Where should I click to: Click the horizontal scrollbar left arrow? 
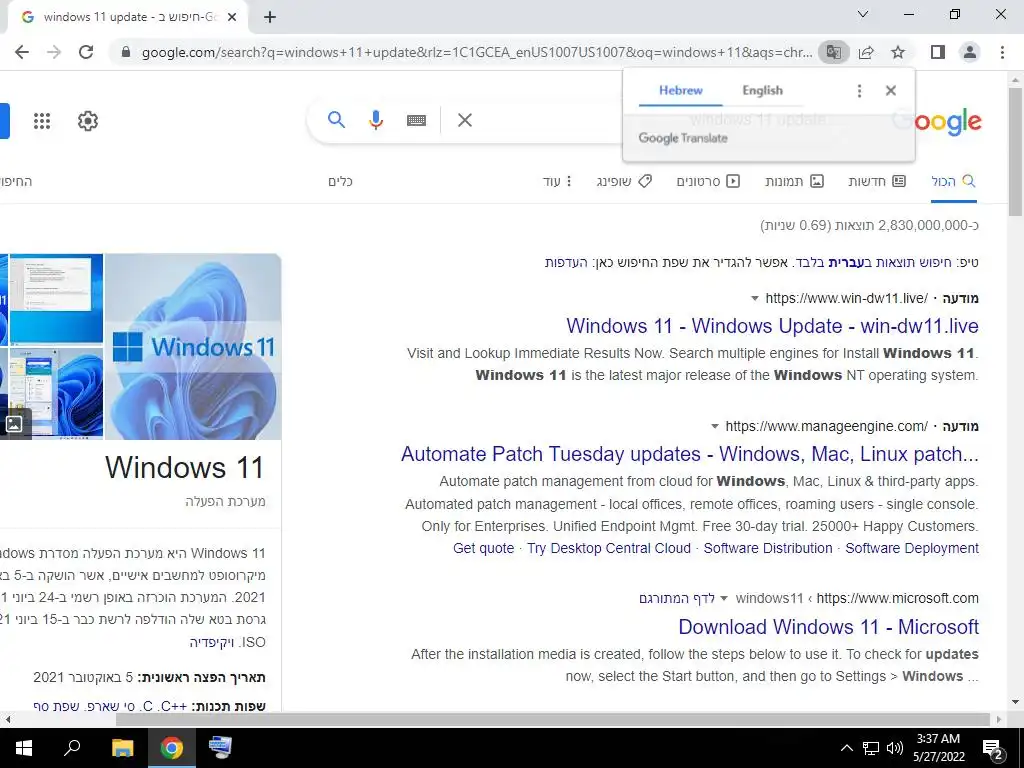[7, 720]
